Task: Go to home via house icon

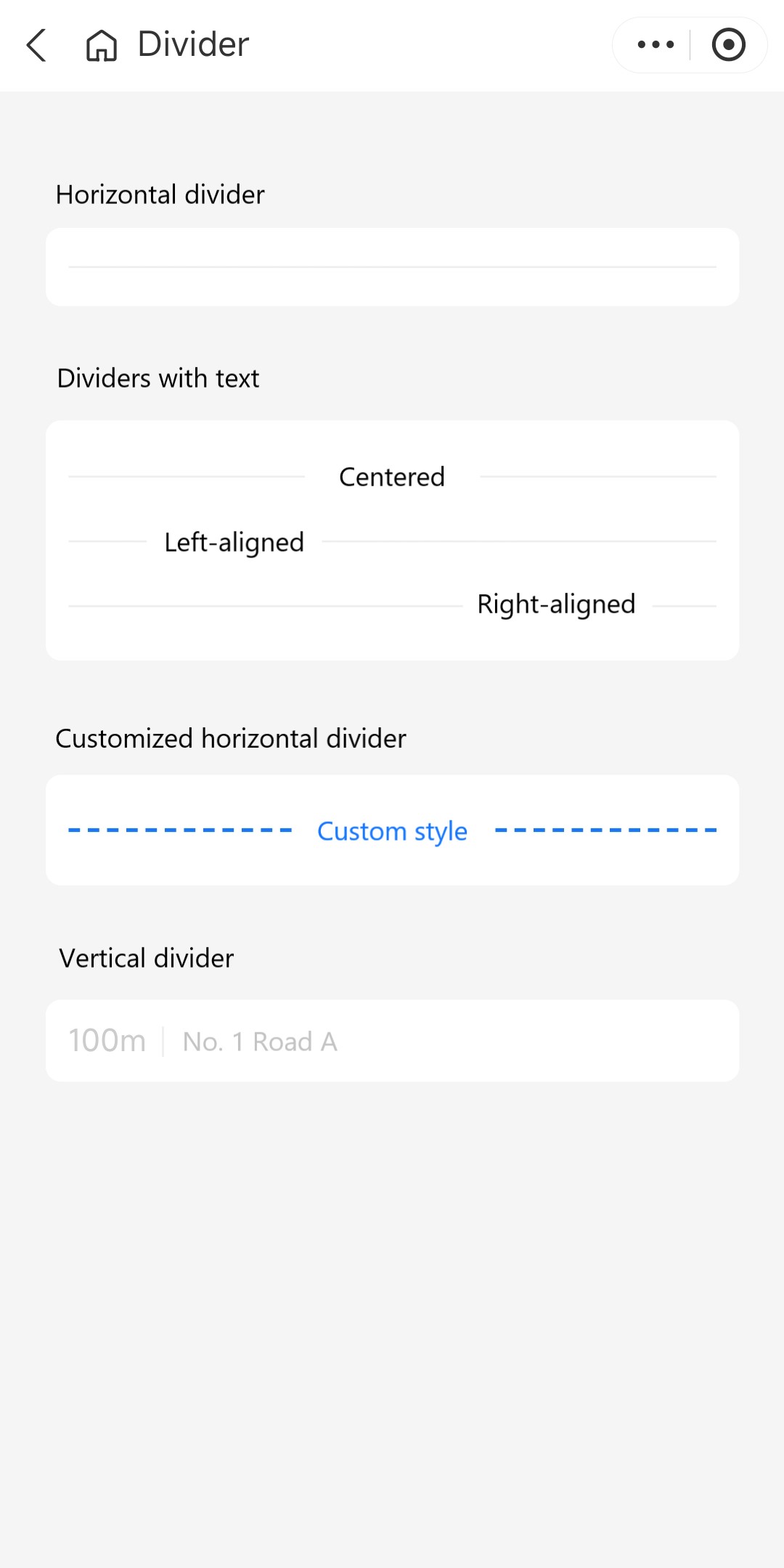Action: (102, 45)
